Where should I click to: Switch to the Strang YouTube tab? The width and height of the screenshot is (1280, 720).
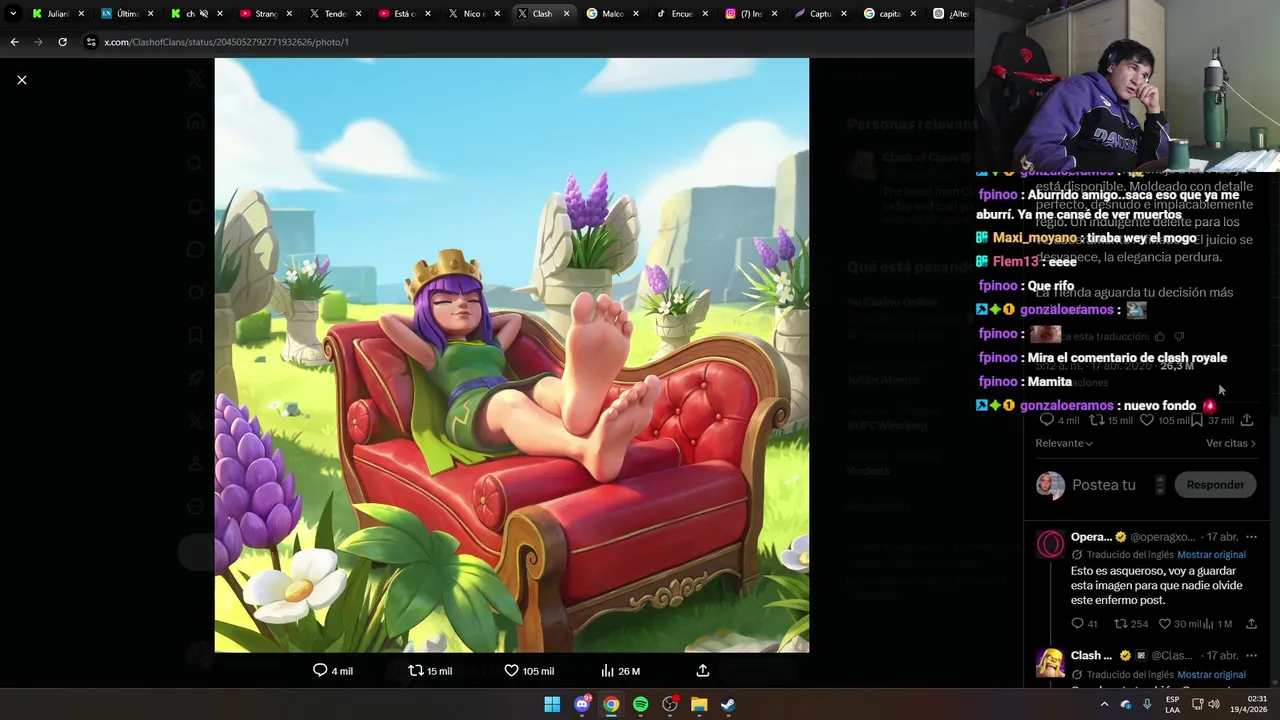pyautogui.click(x=266, y=14)
